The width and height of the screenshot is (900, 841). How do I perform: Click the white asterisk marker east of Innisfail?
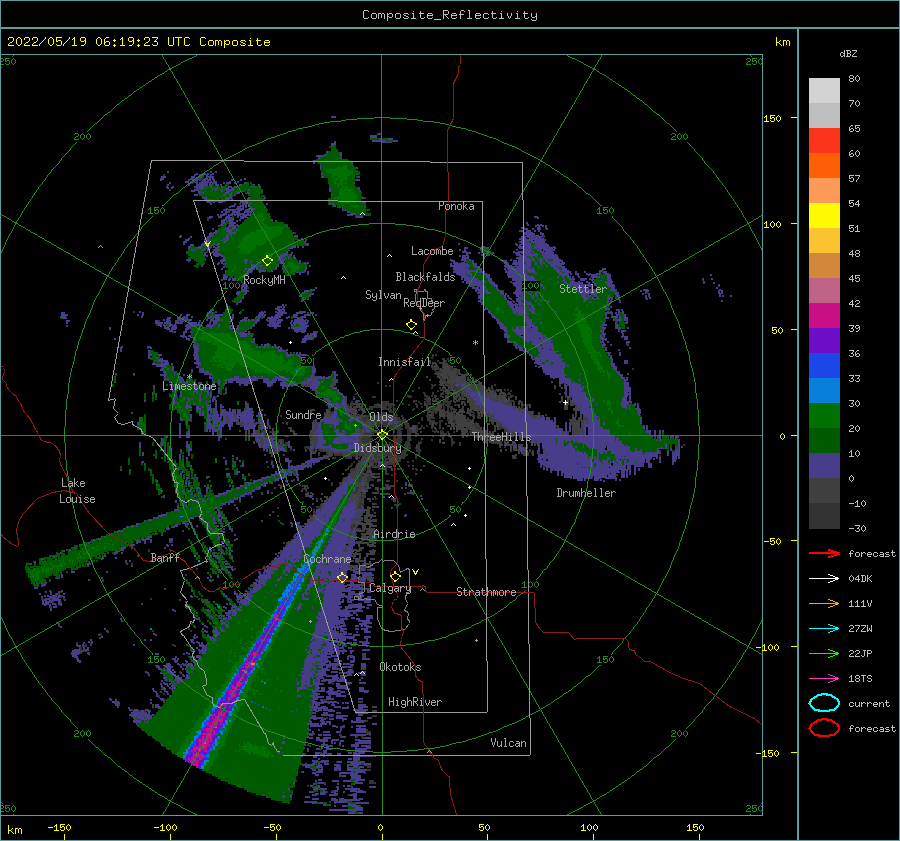tap(475, 343)
